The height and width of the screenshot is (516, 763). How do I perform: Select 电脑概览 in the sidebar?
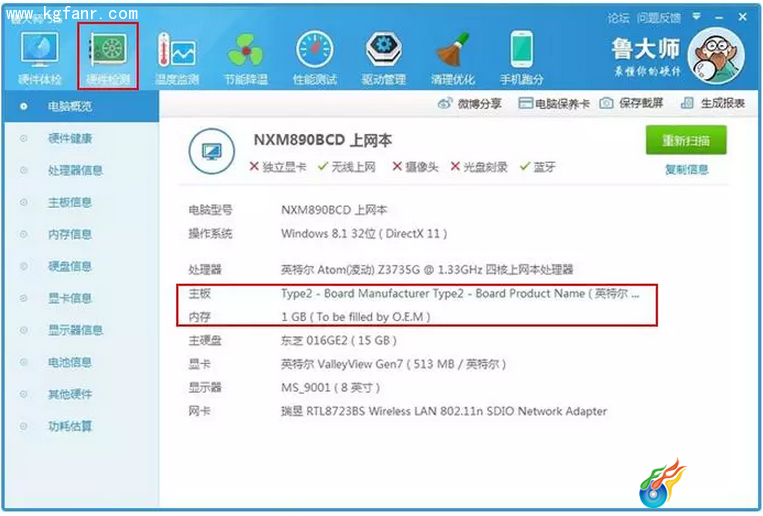pyautogui.click(x=82, y=106)
